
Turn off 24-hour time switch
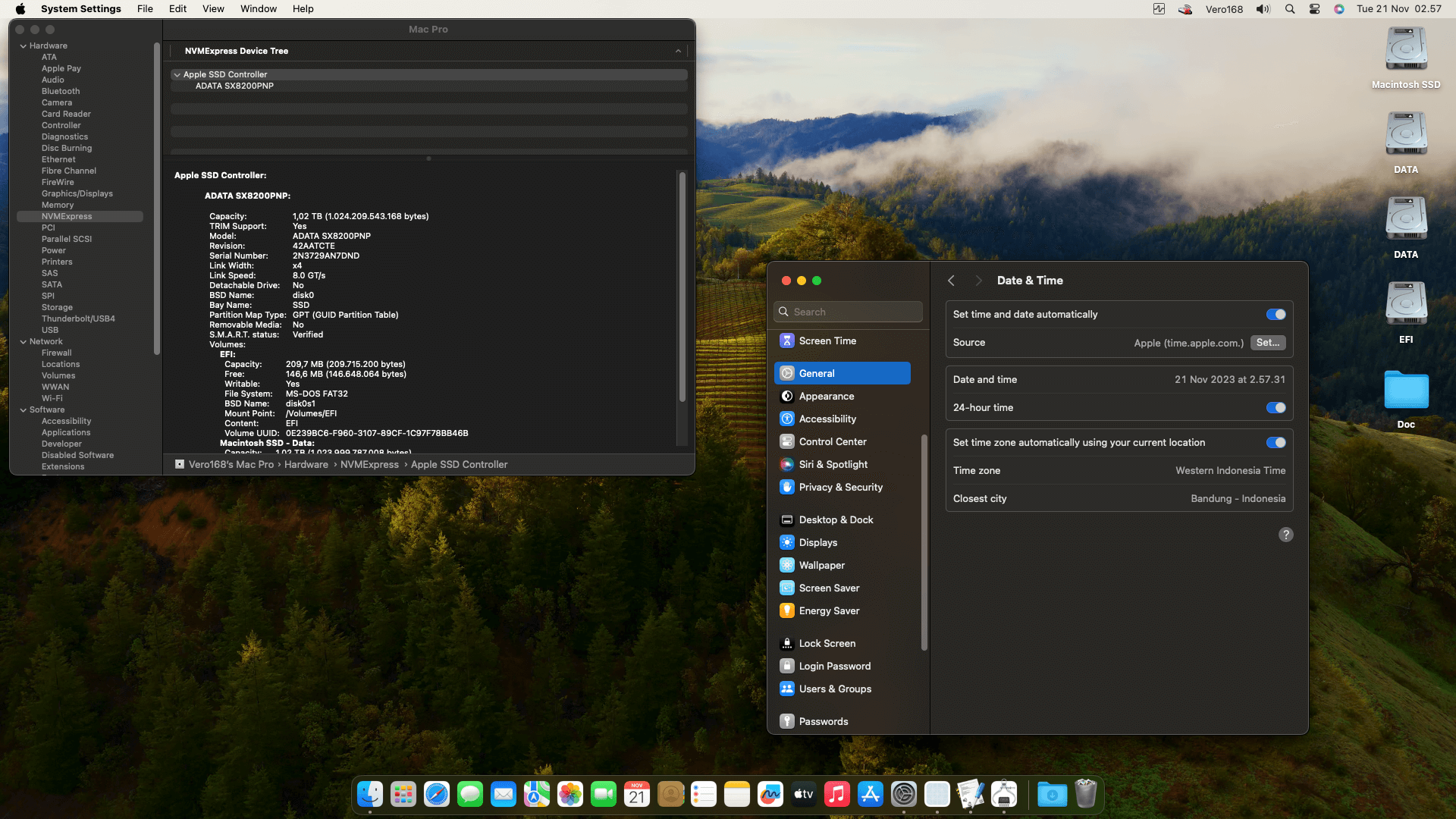click(1276, 407)
